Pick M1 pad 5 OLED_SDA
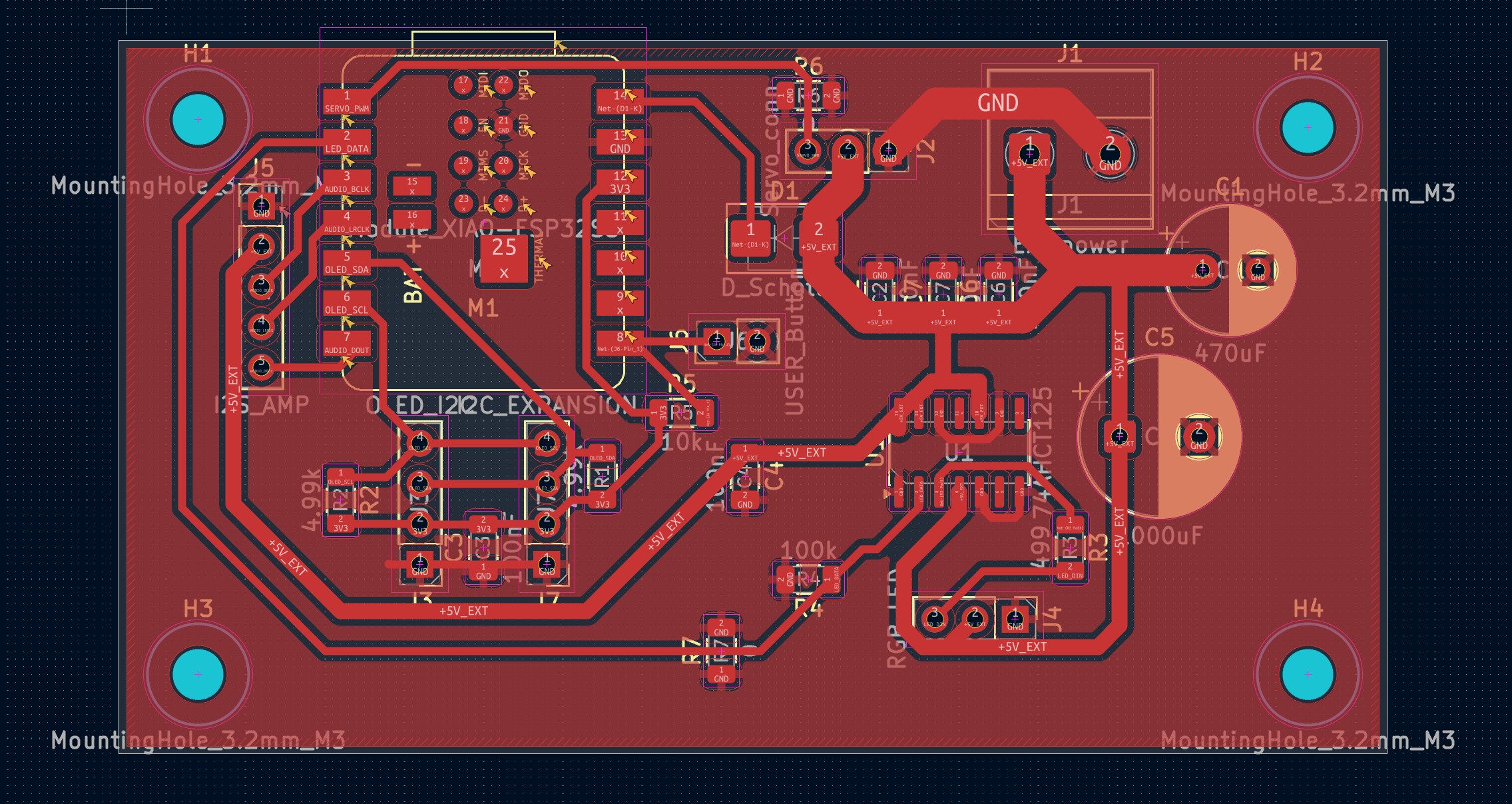Viewport: 1512px width, 804px height. (x=347, y=262)
